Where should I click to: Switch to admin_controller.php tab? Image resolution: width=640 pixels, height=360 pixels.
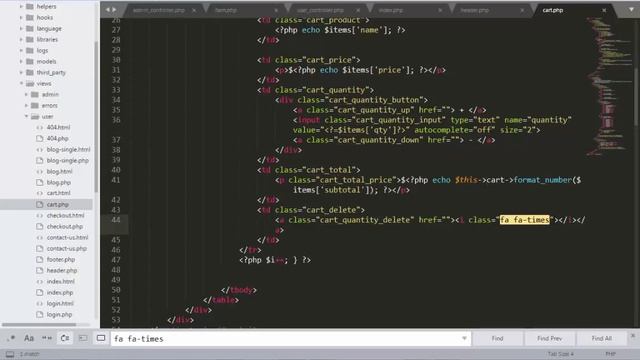point(158,10)
